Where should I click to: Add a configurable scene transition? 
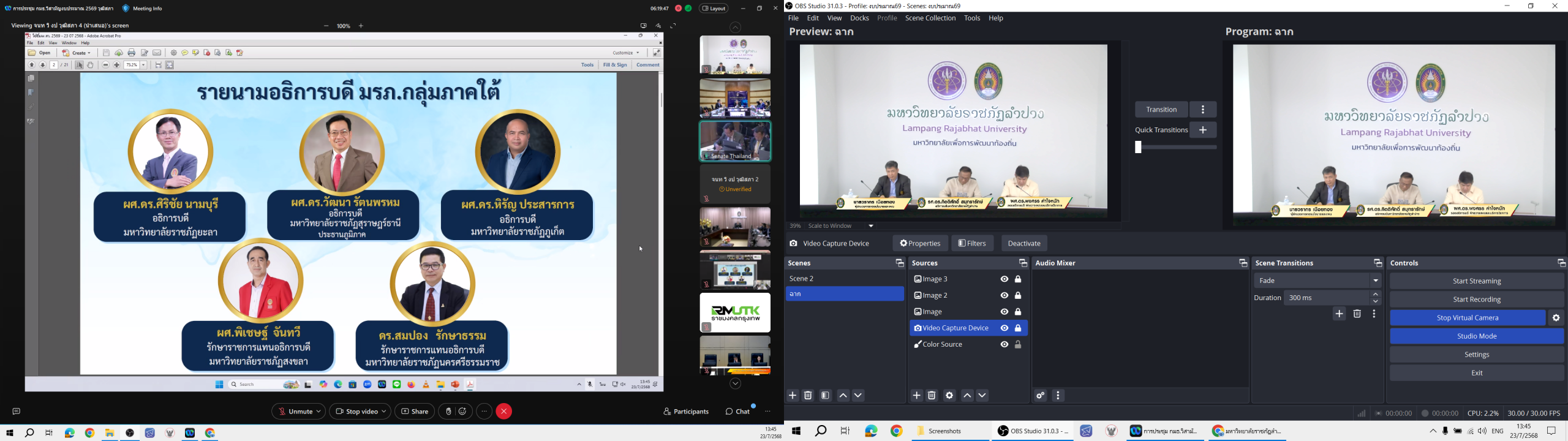[x=1339, y=314]
